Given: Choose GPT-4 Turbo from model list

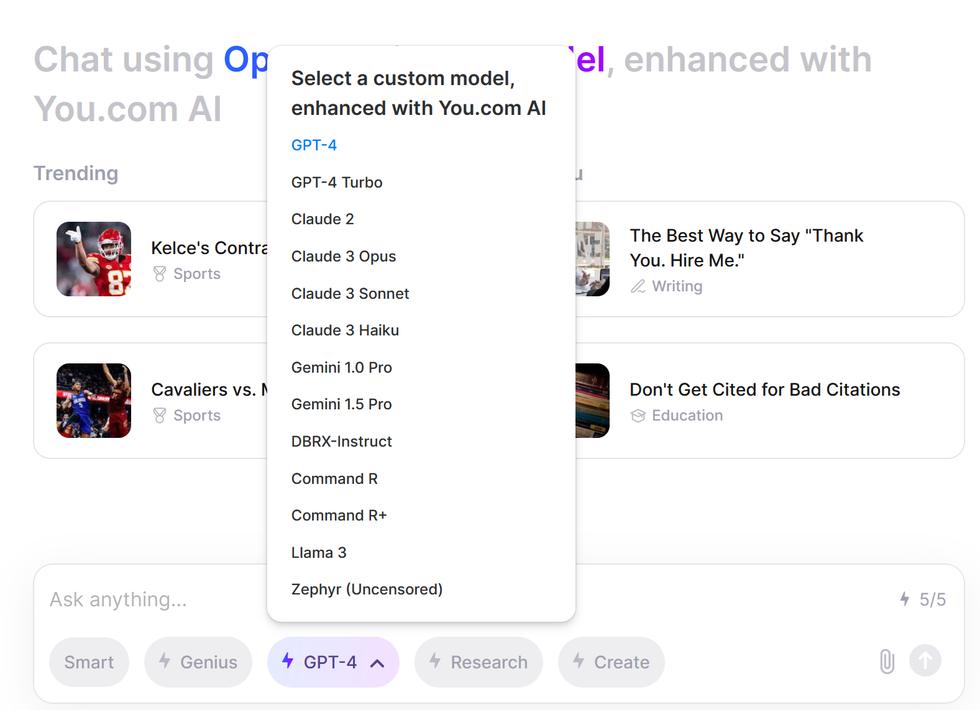Looking at the screenshot, I should (x=337, y=182).
